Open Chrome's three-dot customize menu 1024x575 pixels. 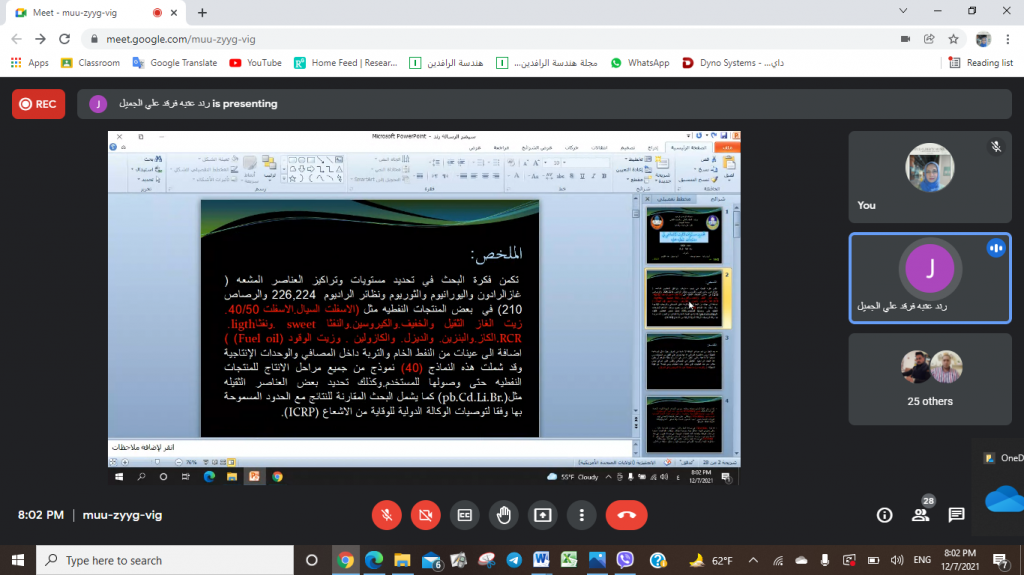tap(1008, 39)
